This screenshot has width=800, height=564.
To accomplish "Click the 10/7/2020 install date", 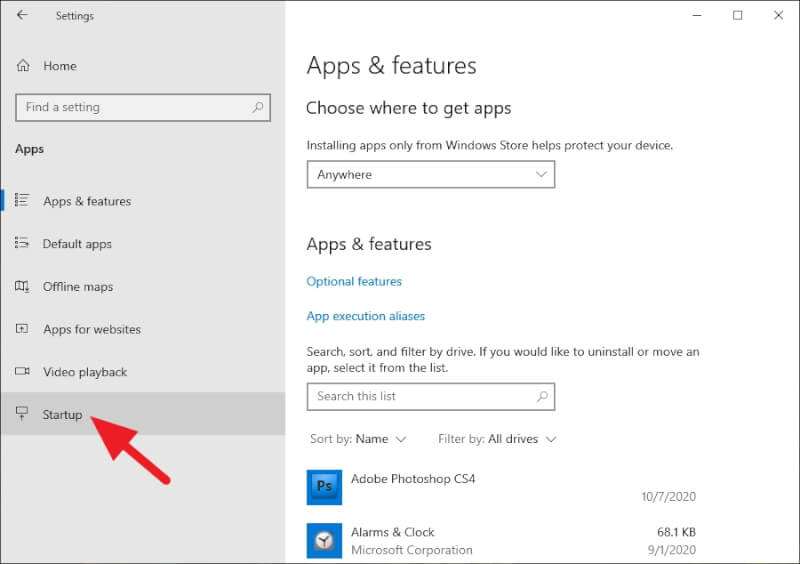I will [x=668, y=497].
